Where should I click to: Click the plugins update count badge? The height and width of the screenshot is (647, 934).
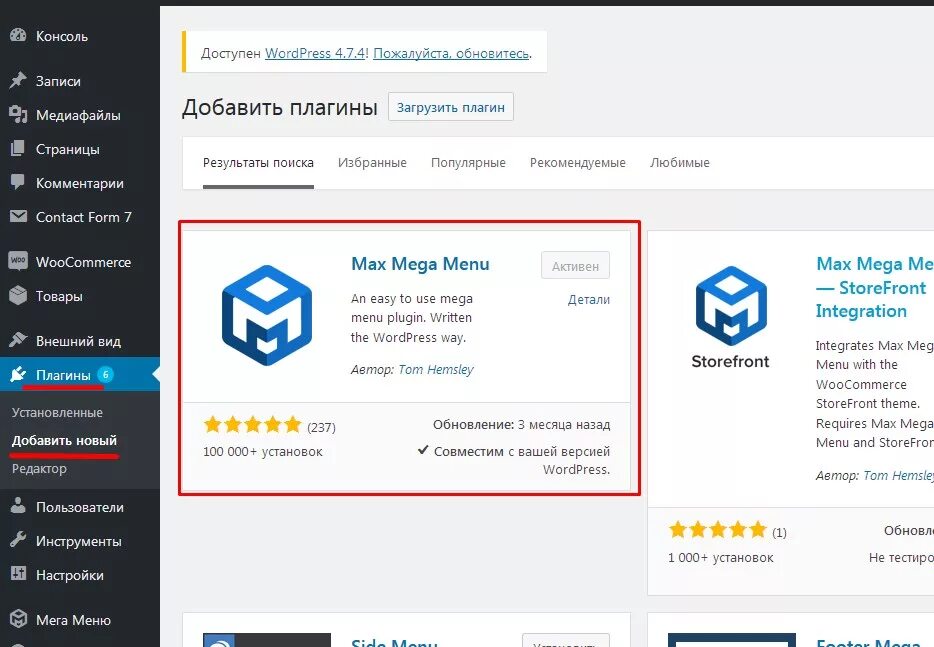click(105, 374)
